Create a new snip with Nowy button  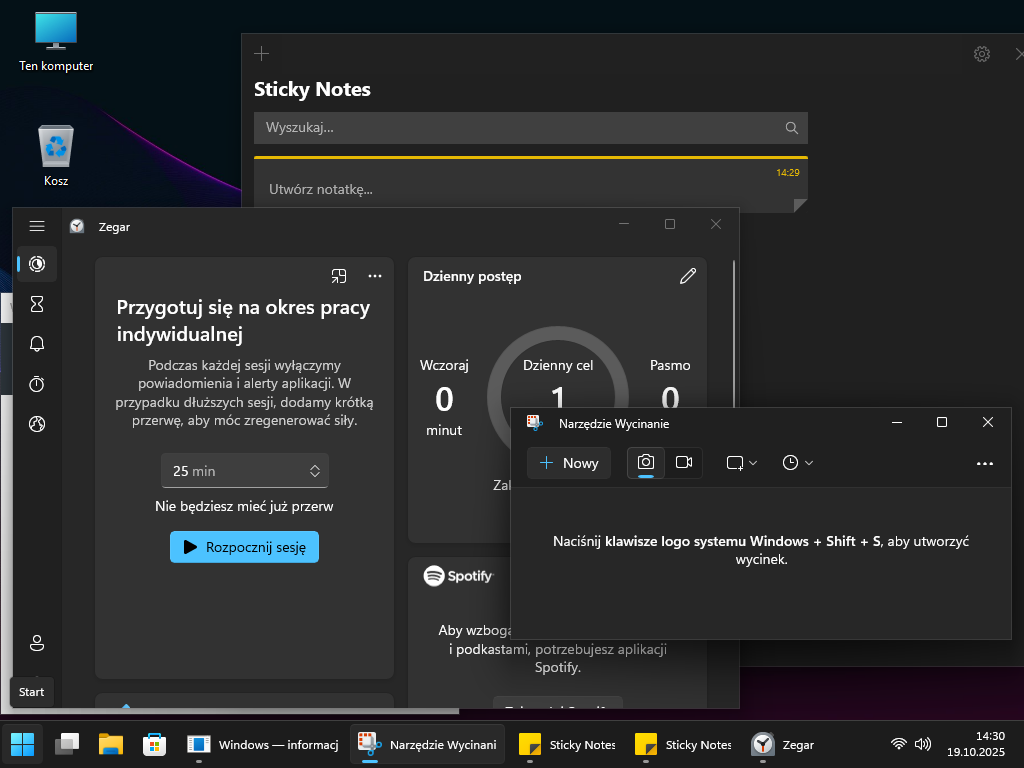[x=569, y=463]
